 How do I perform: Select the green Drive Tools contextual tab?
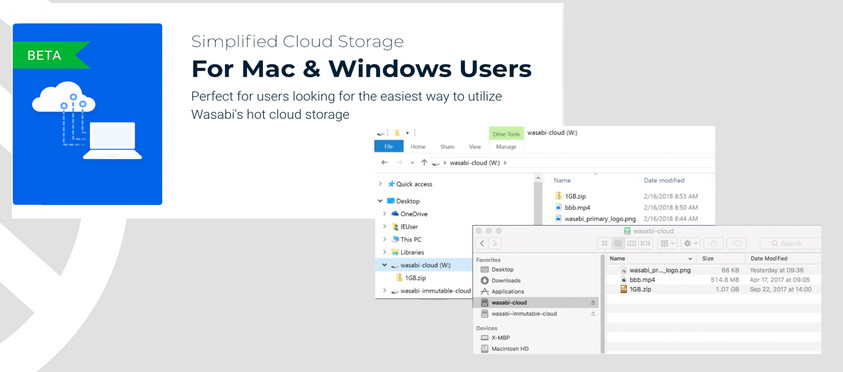506,133
